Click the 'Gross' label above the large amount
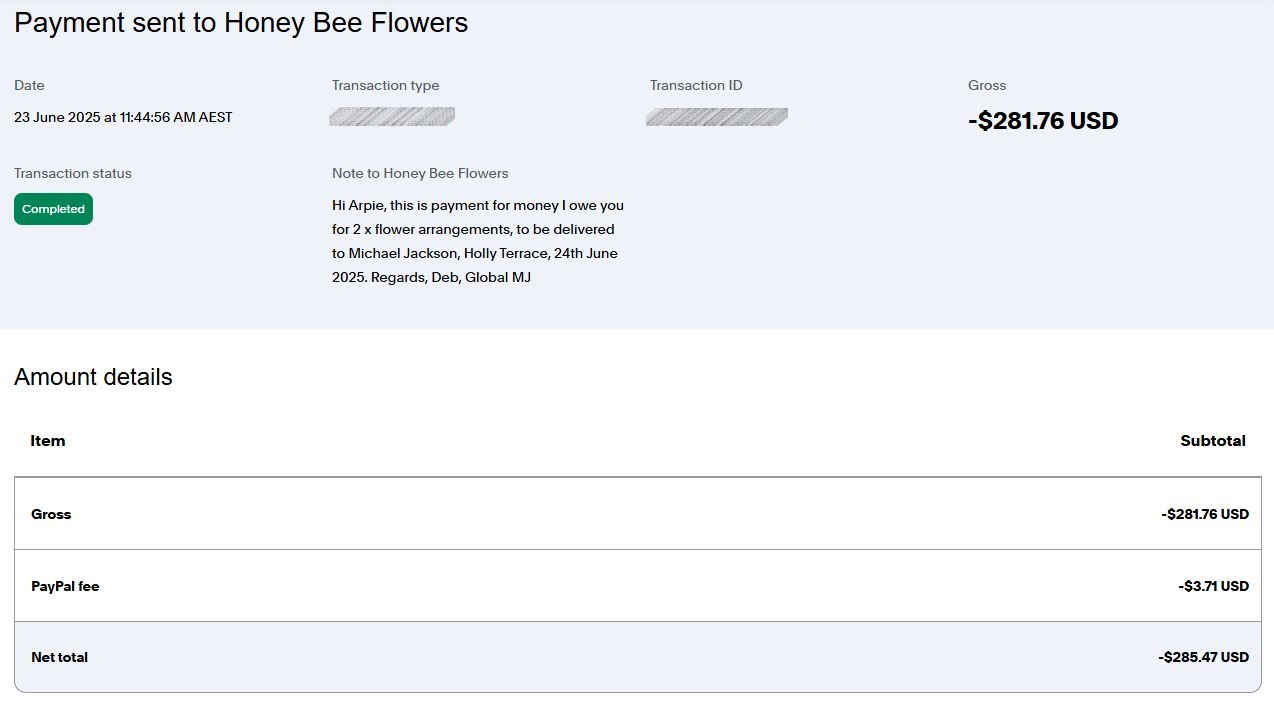This screenshot has height=704, width=1274. click(x=987, y=86)
